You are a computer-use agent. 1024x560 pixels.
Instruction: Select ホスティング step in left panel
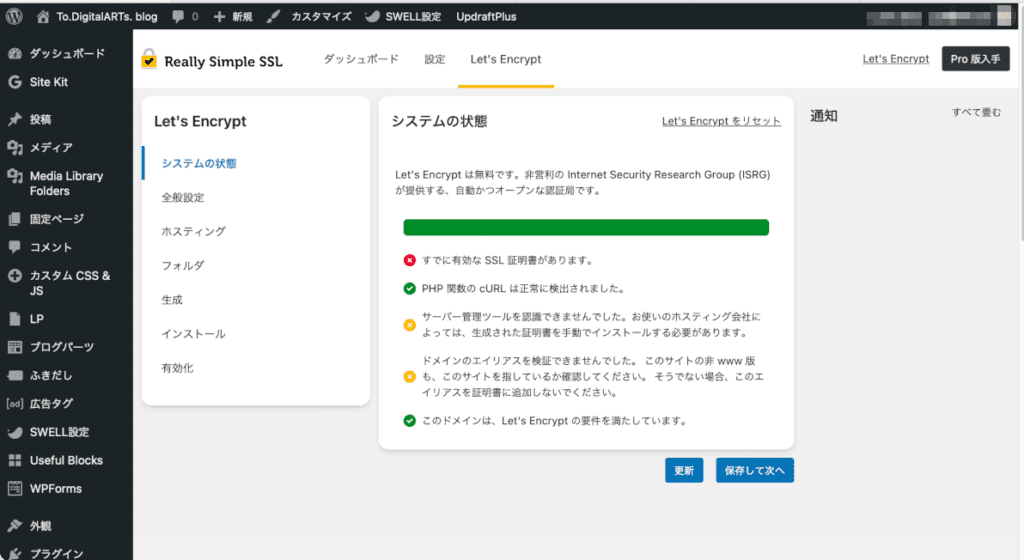[193, 231]
